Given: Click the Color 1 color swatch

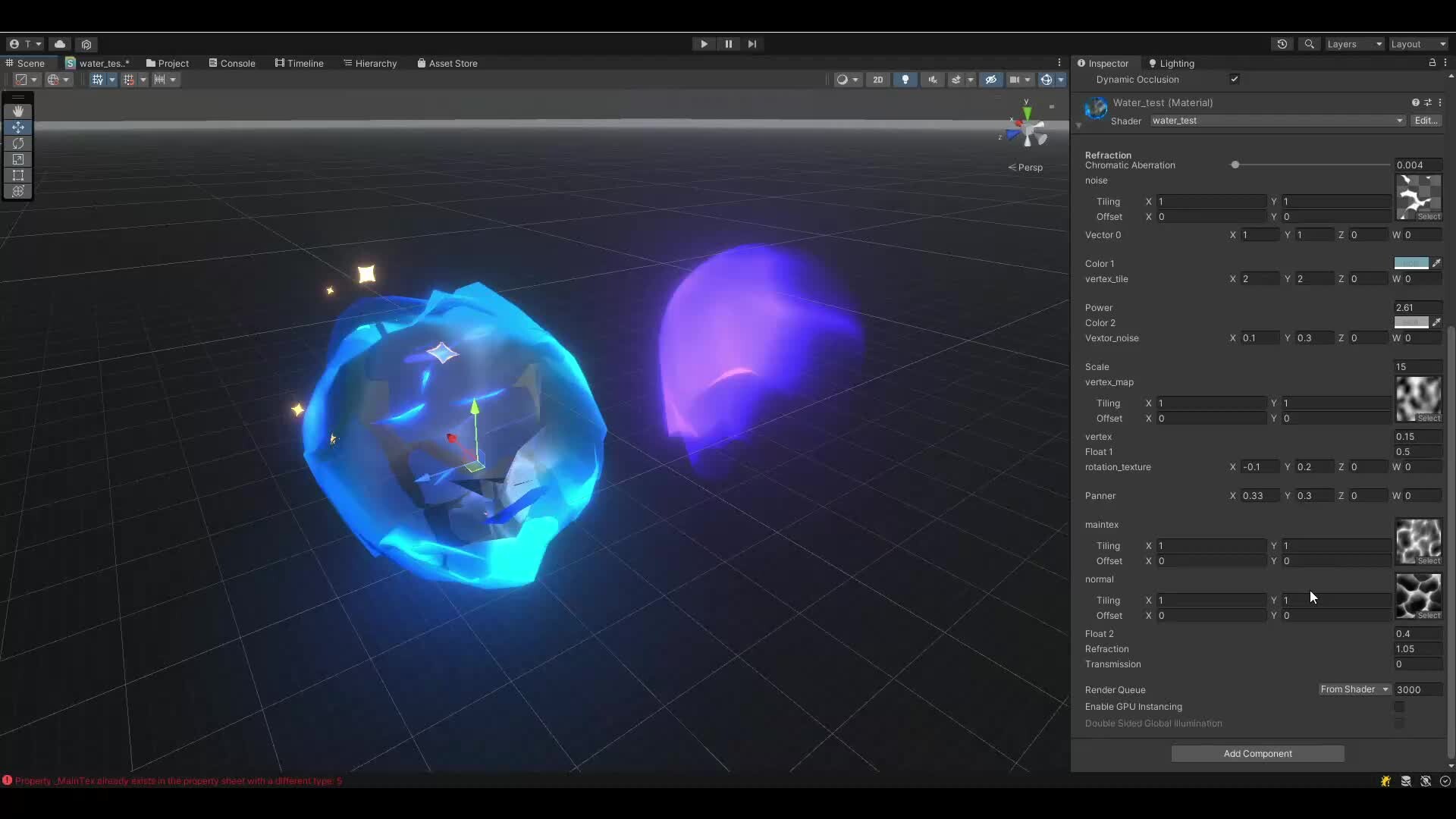Looking at the screenshot, I should click(x=1410, y=263).
